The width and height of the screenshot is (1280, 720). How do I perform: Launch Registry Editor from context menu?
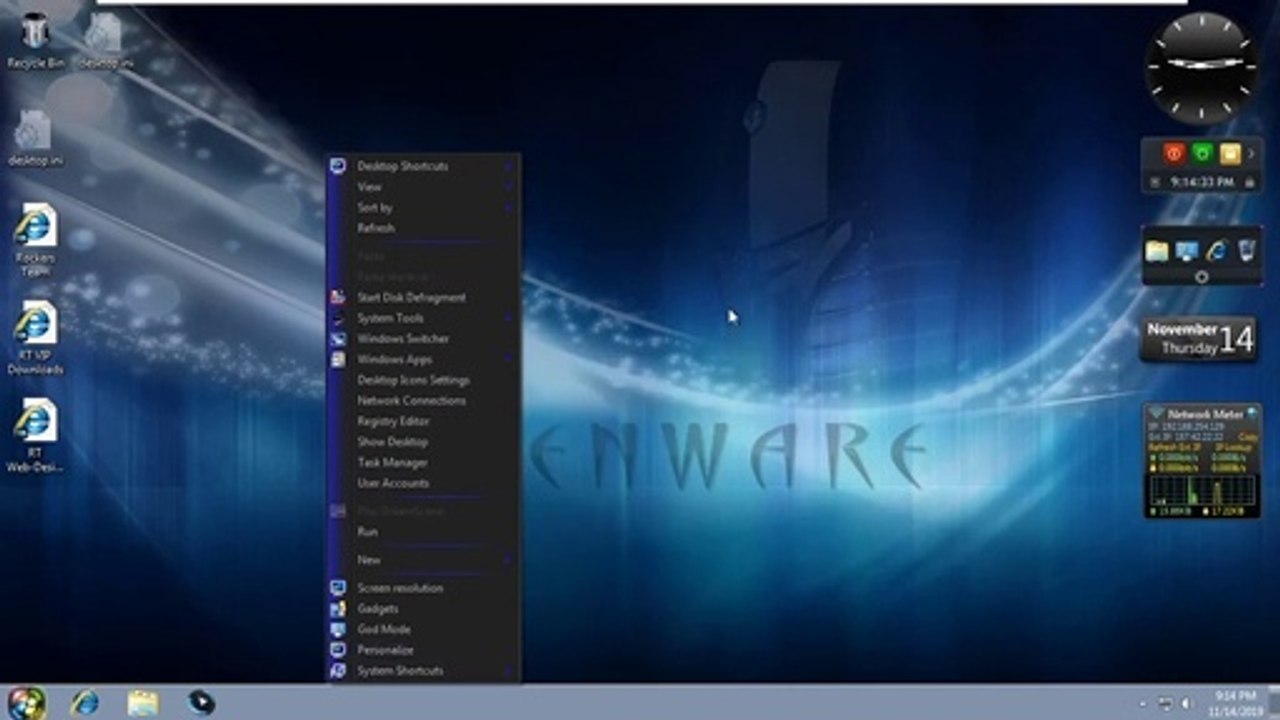(423, 421)
